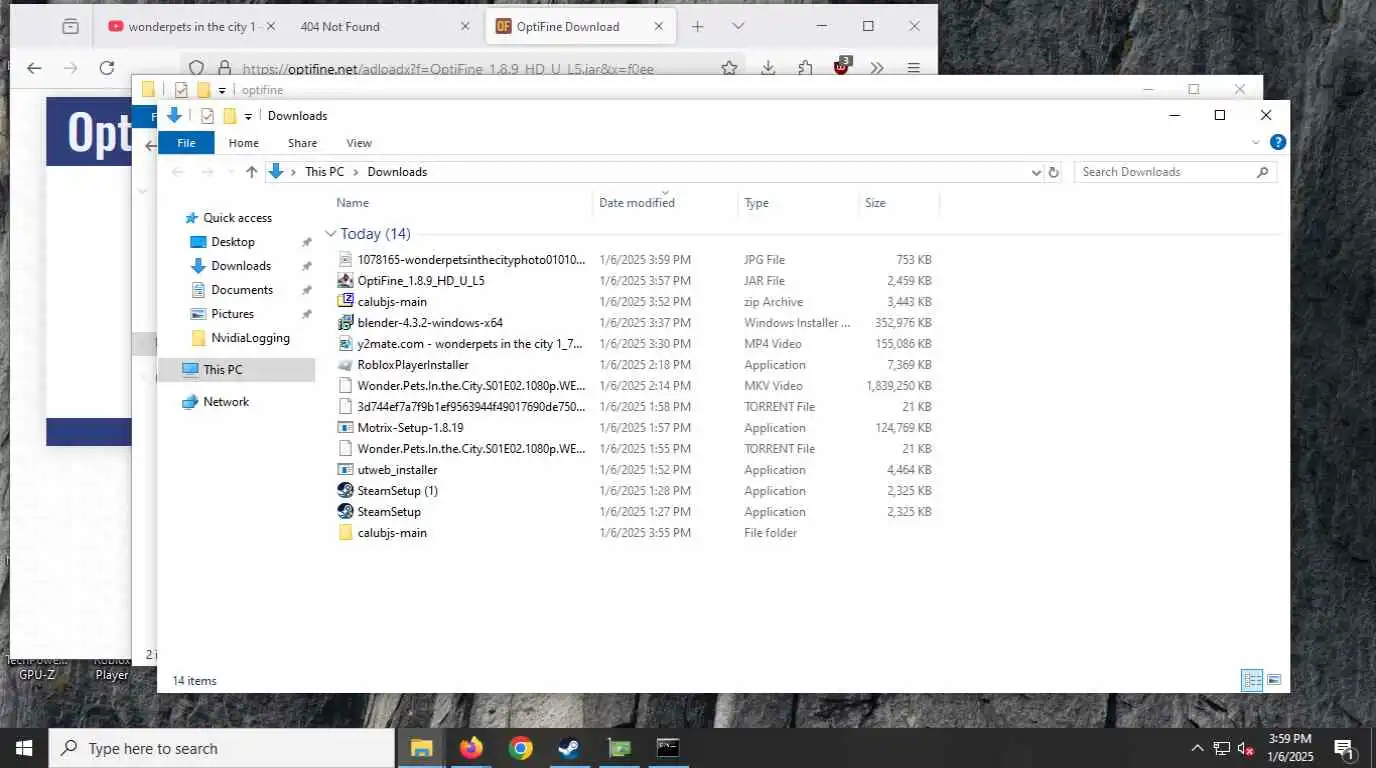Switch to Firefox on the taskbar

[x=471, y=748]
